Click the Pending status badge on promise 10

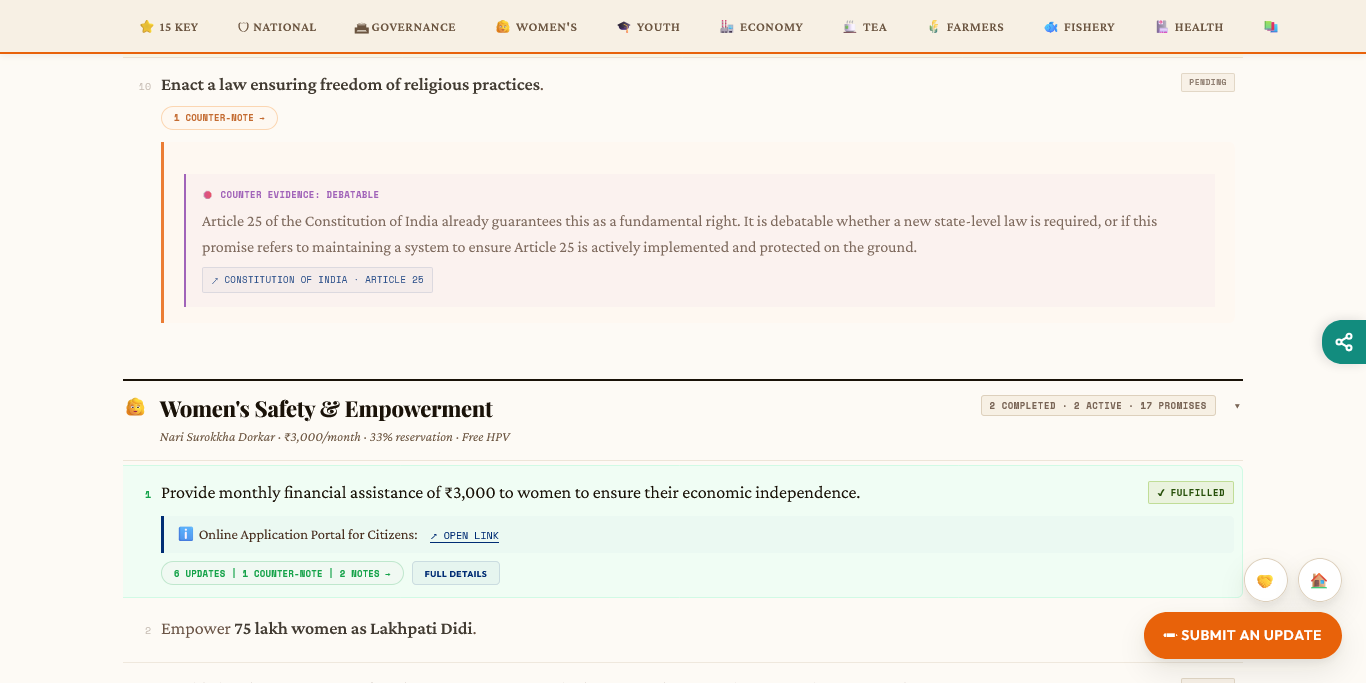pos(1208,82)
